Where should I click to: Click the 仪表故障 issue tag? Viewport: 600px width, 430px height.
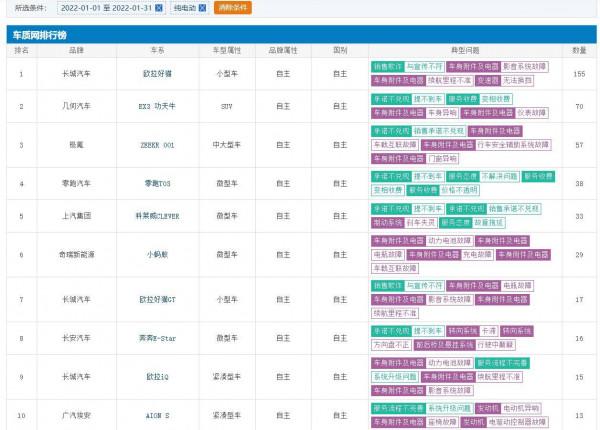tap(532, 113)
